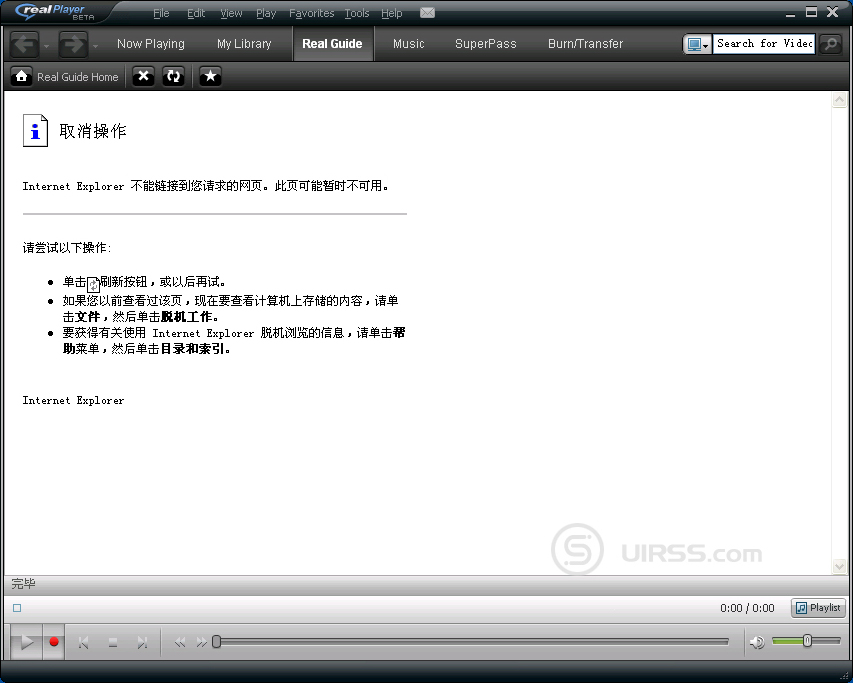Switch to the Now Playing tab
This screenshot has width=853, height=683.
coord(151,44)
